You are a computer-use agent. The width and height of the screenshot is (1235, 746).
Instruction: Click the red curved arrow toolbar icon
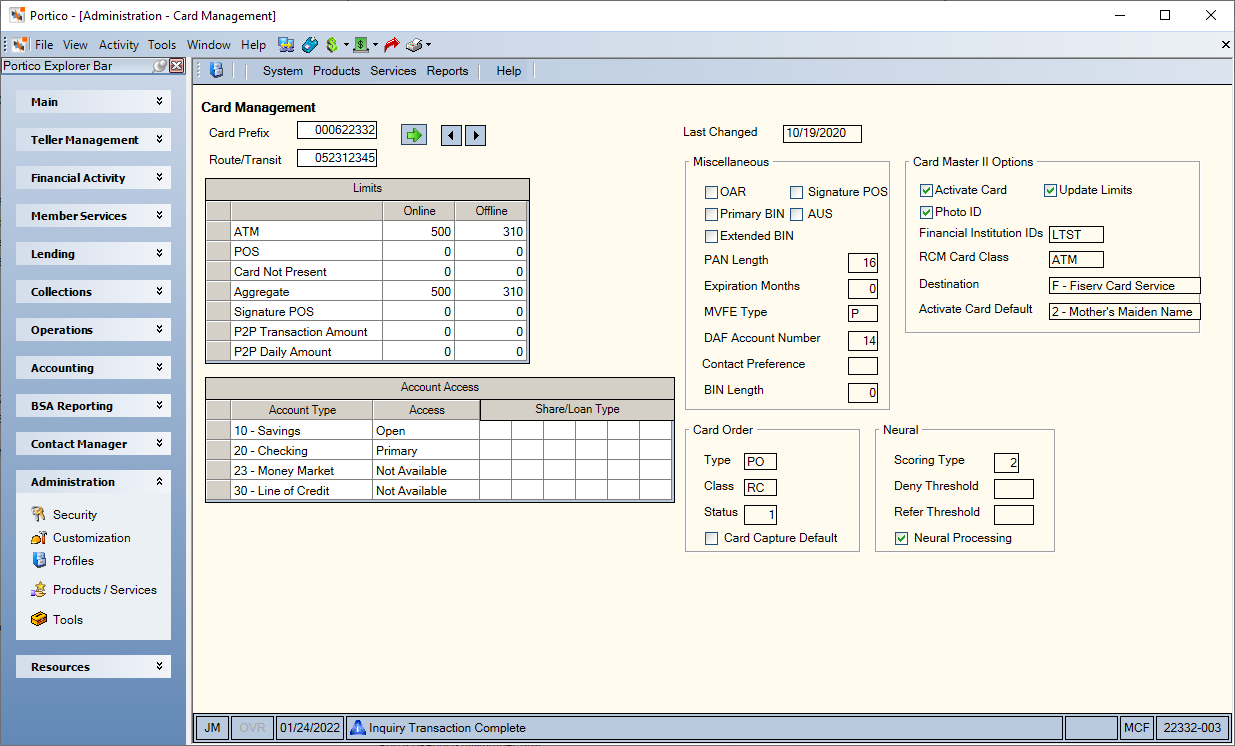click(x=392, y=44)
